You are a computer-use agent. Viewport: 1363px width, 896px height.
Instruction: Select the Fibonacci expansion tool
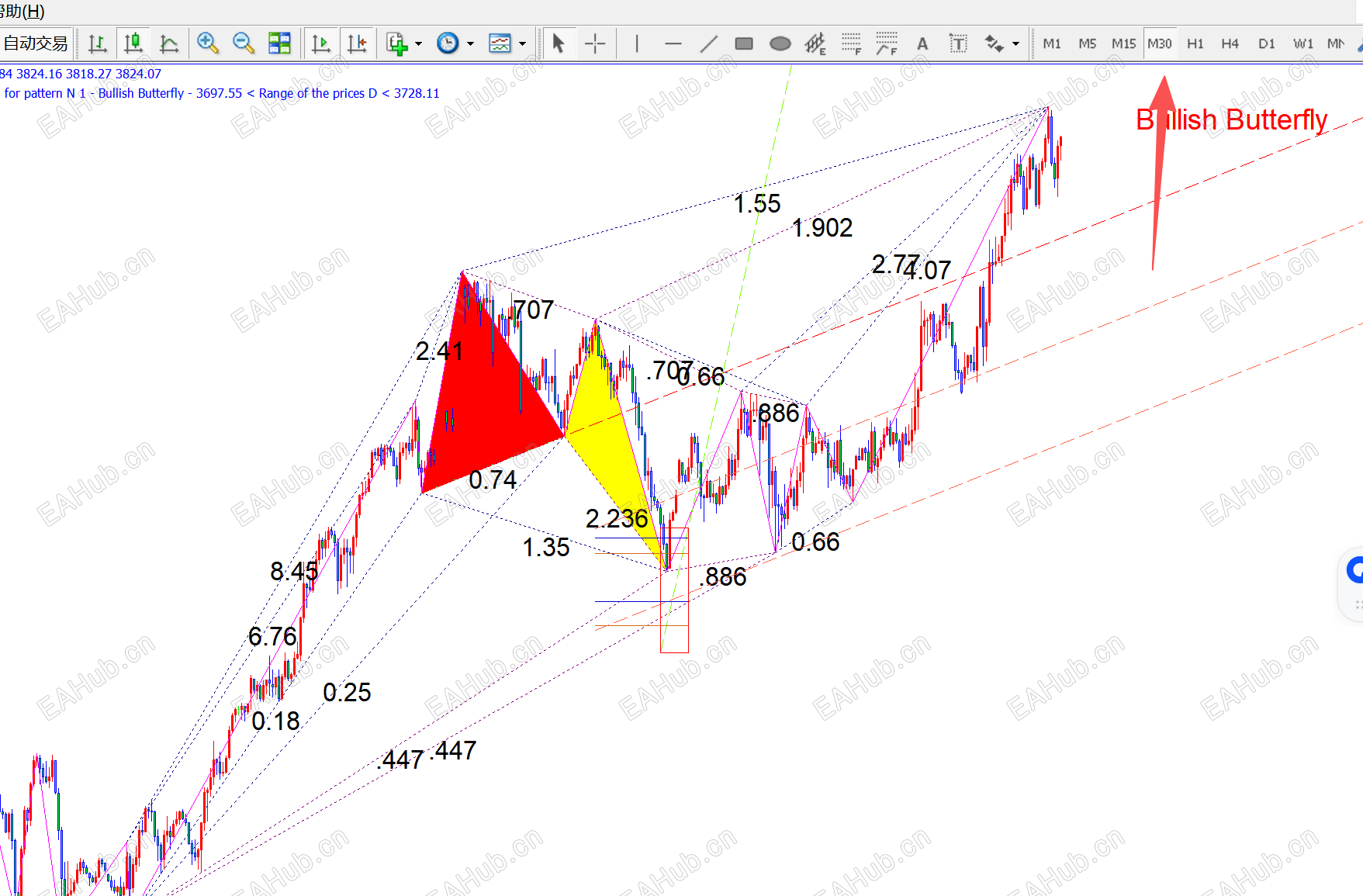pos(887,43)
